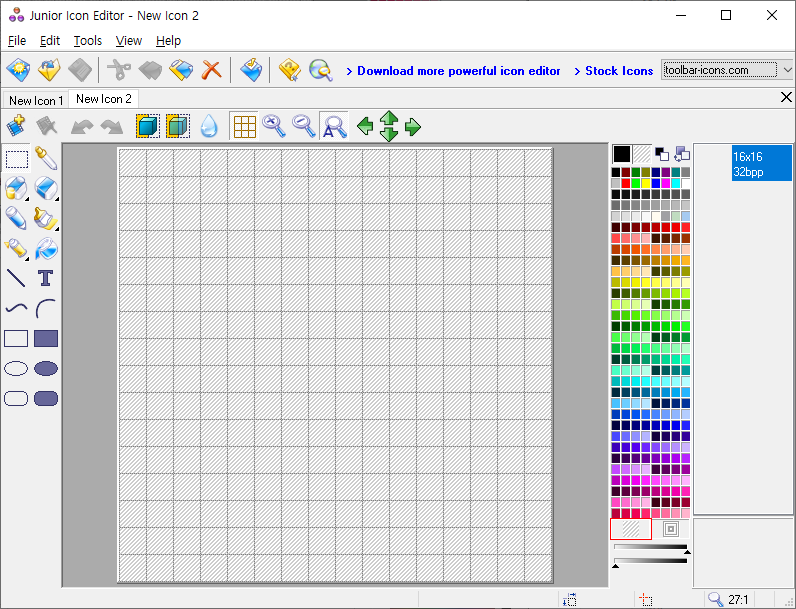Open the View menu
The image size is (796, 609).
pos(128,41)
